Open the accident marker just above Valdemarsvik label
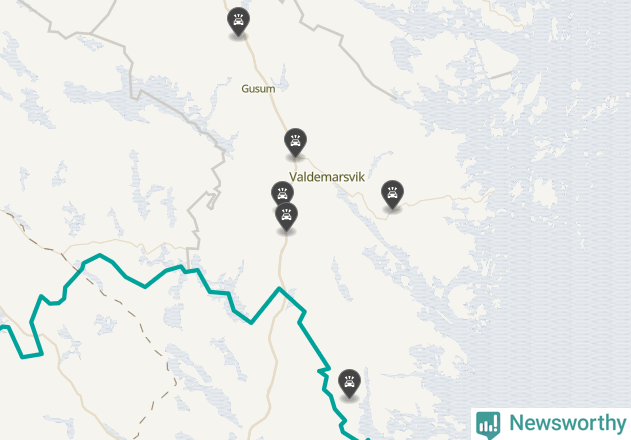The width and height of the screenshot is (631, 440). click(x=295, y=142)
